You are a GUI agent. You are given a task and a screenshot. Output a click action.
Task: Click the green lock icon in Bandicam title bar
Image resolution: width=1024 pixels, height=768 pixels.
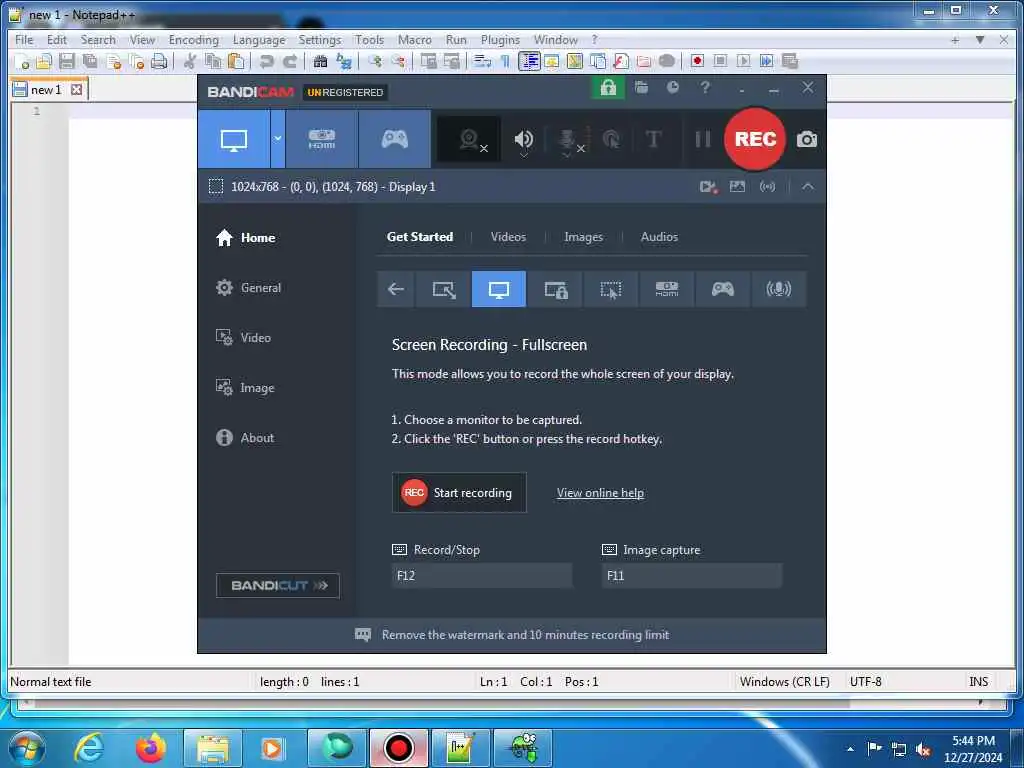608,88
